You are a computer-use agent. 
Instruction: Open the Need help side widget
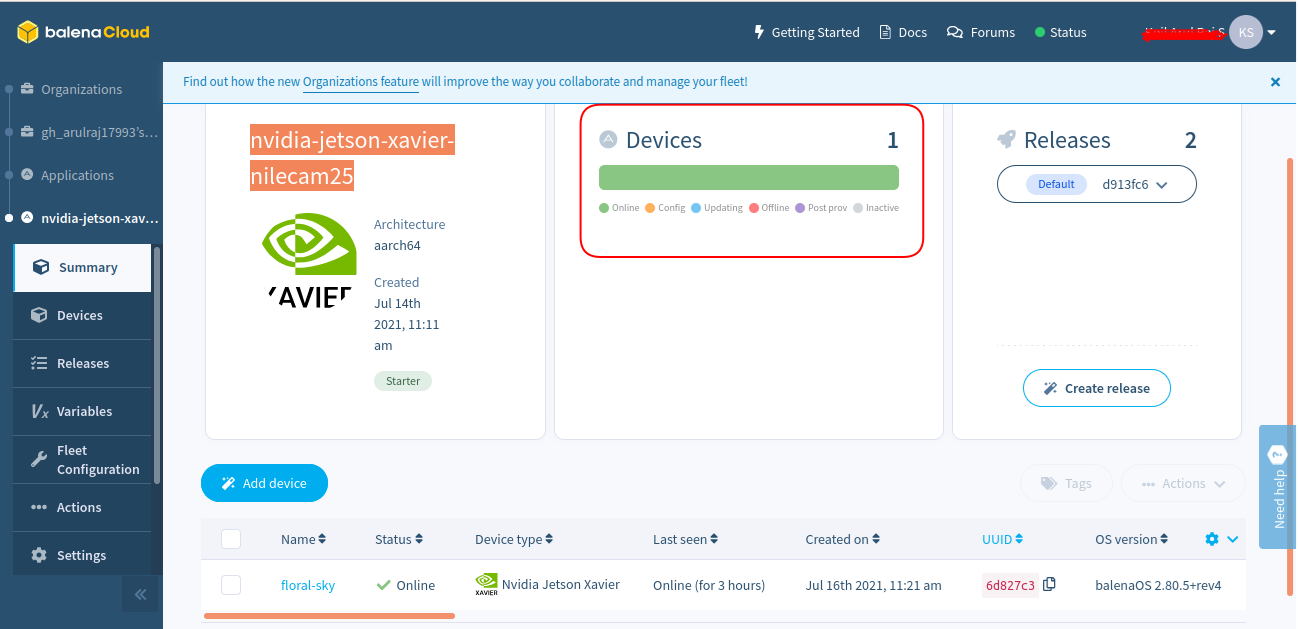click(x=1278, y=486)
